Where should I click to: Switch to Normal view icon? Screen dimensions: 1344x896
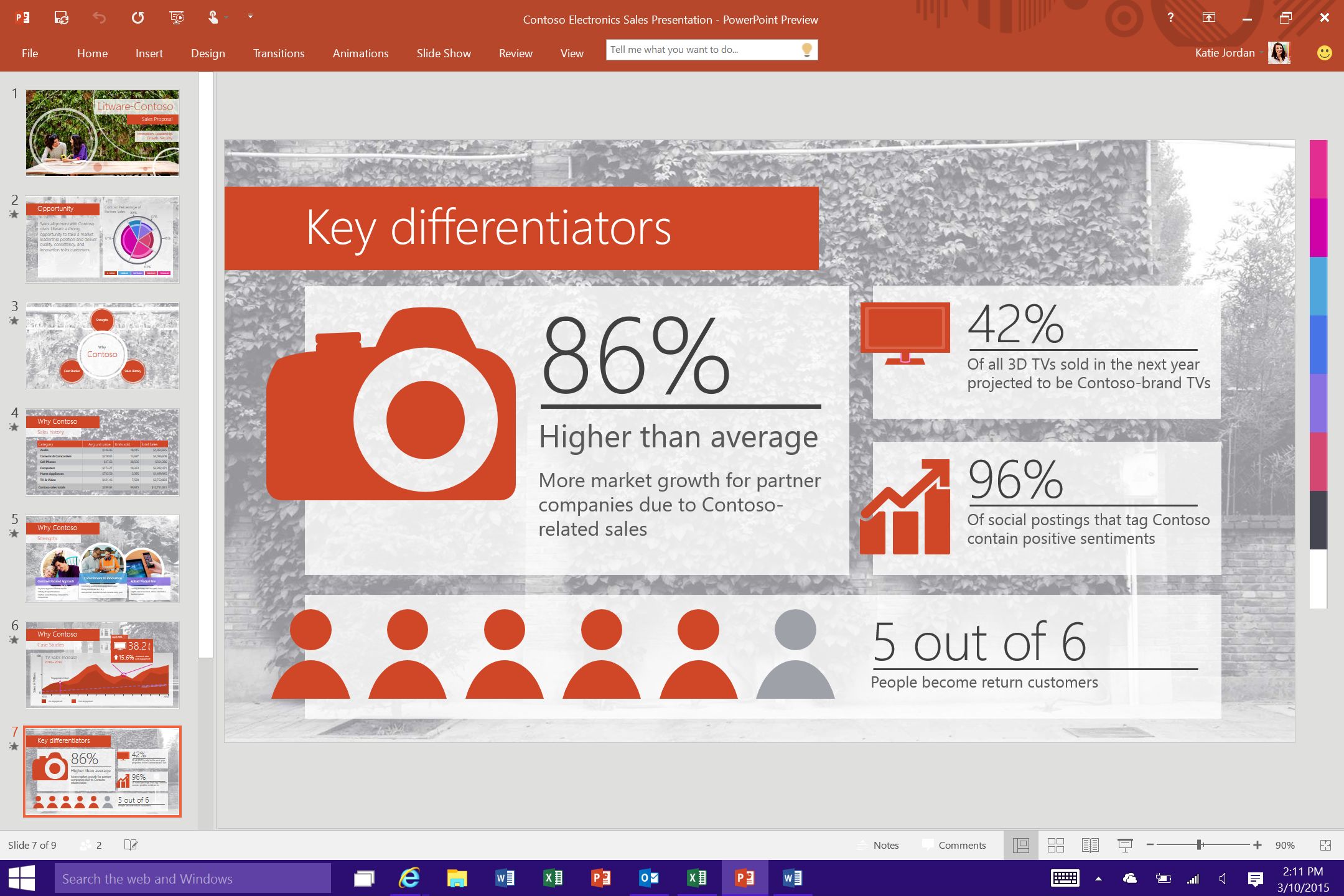click(1021, 845)
